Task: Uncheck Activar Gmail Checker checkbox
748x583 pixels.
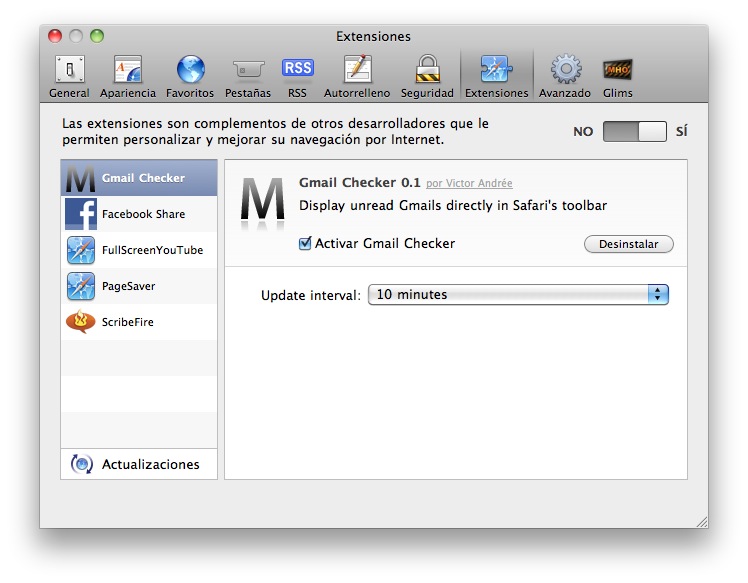Action: tap(305, 243)
